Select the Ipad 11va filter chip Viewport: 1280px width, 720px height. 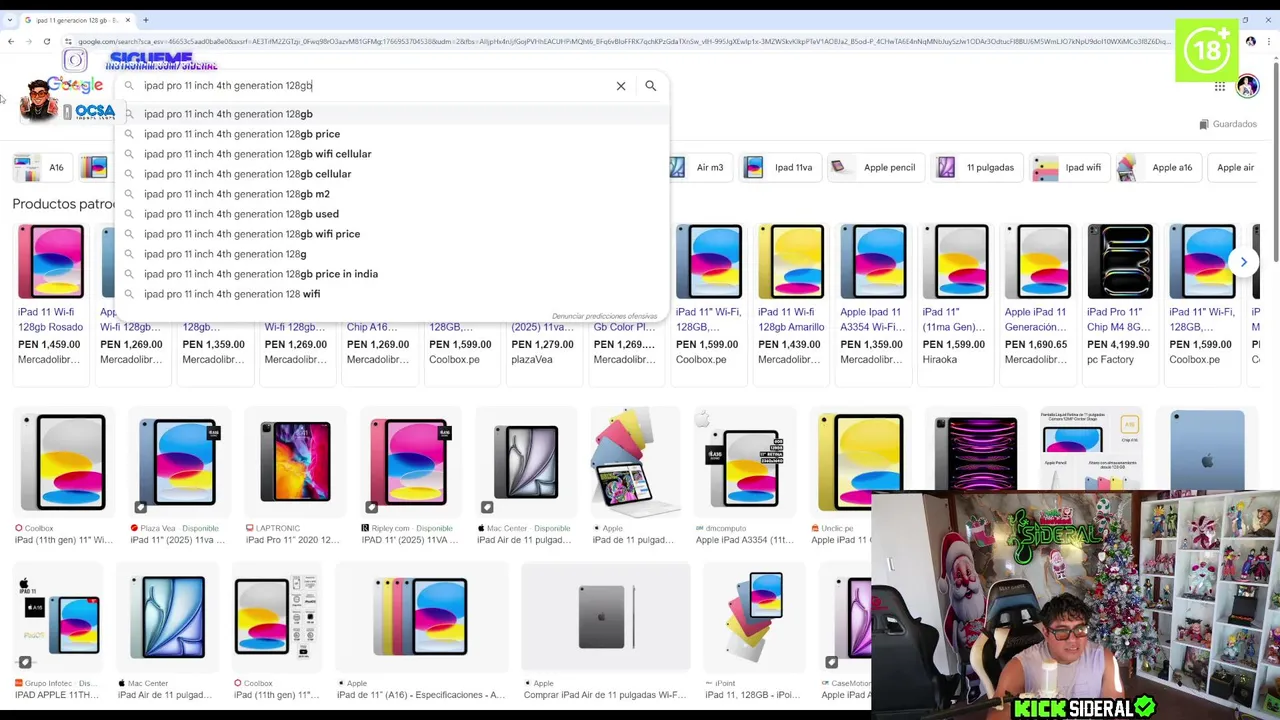[x=780, y=167]
